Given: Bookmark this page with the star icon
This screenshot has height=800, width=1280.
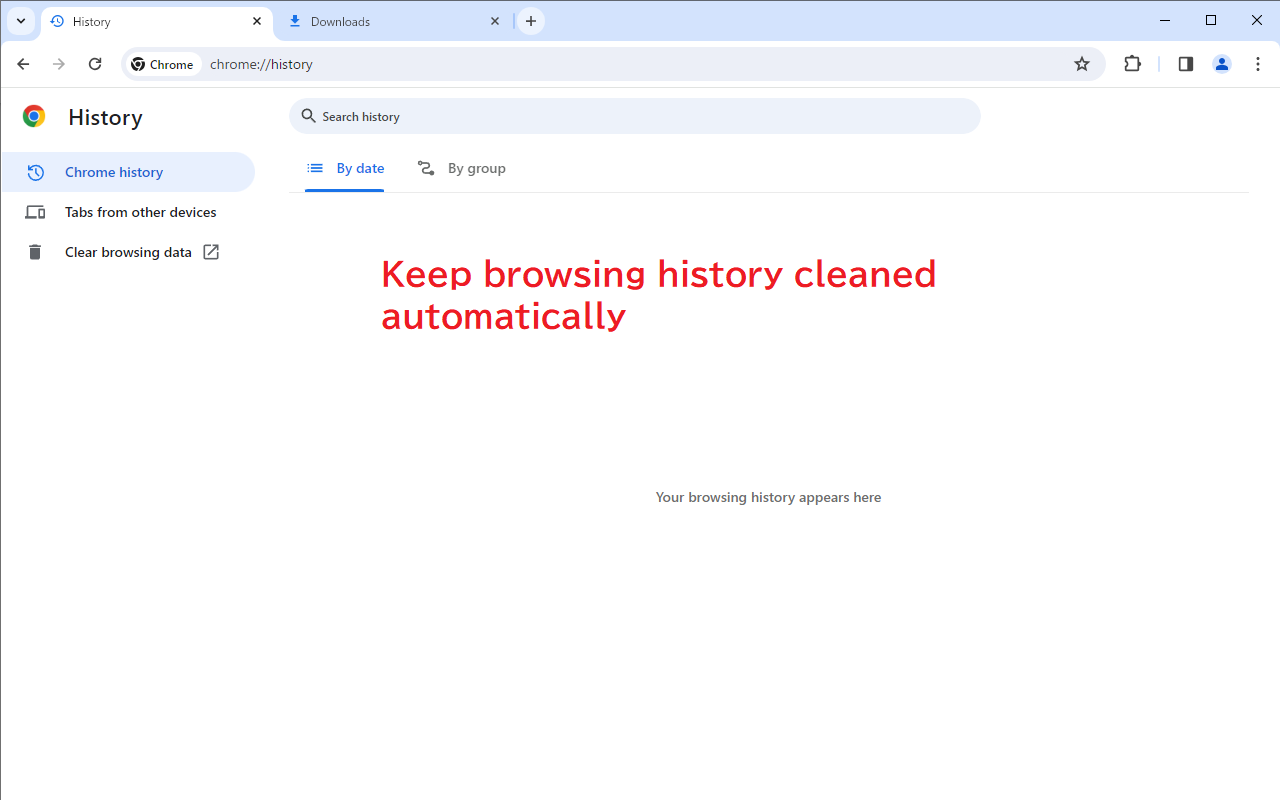Looking at the screenshot, I should tap(1081, 63).
